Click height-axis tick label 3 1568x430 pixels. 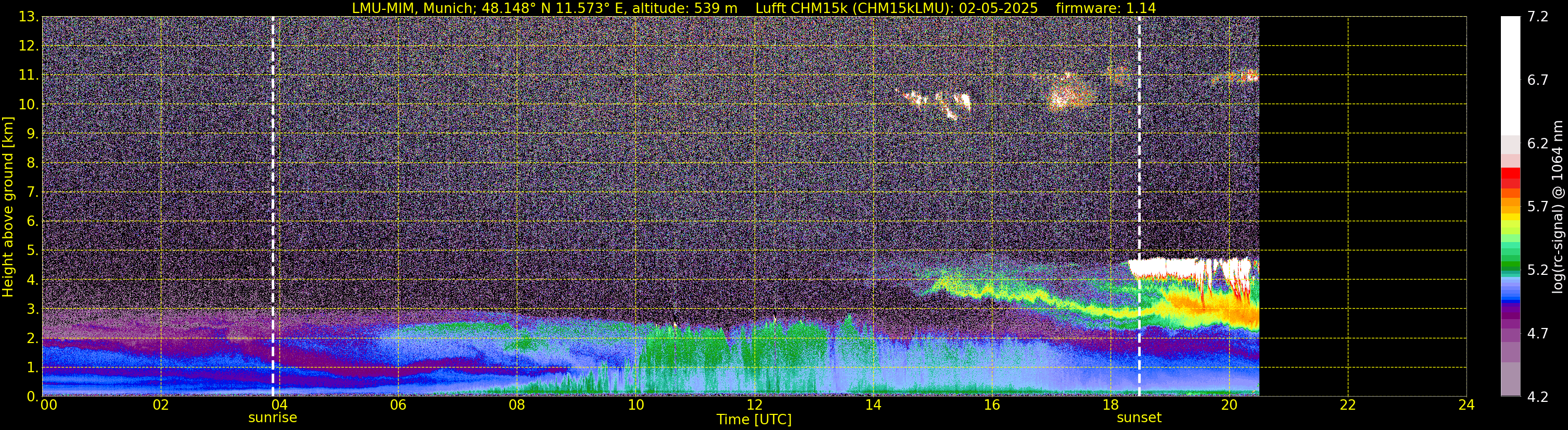(32, 309)
